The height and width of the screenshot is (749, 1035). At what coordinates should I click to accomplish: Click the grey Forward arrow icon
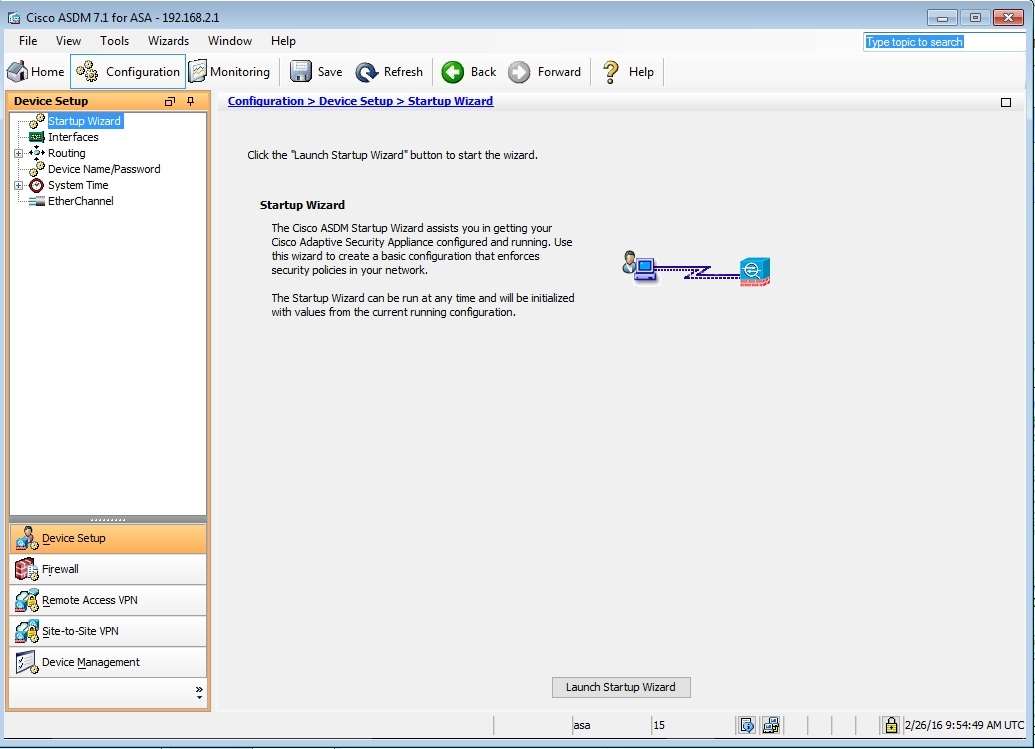point(519,72)
